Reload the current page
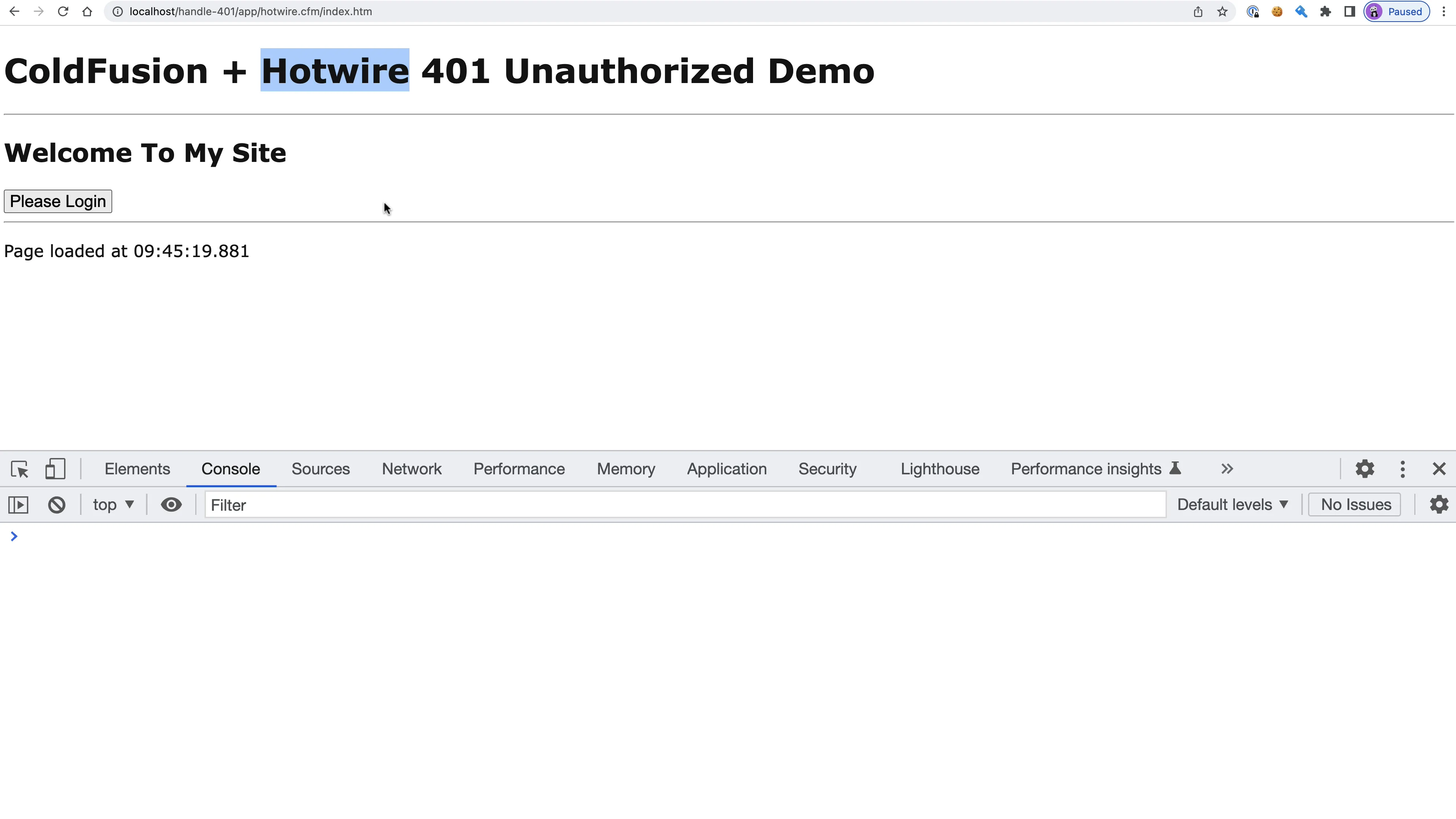1456x819 pixels. point(63,11)
